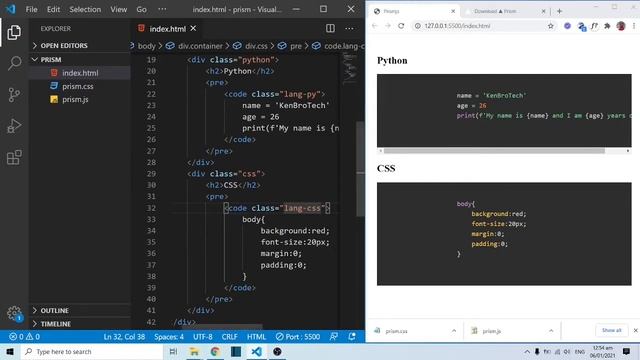
Task: Open the Explorer view in activity bar
Action: (14, 32)
